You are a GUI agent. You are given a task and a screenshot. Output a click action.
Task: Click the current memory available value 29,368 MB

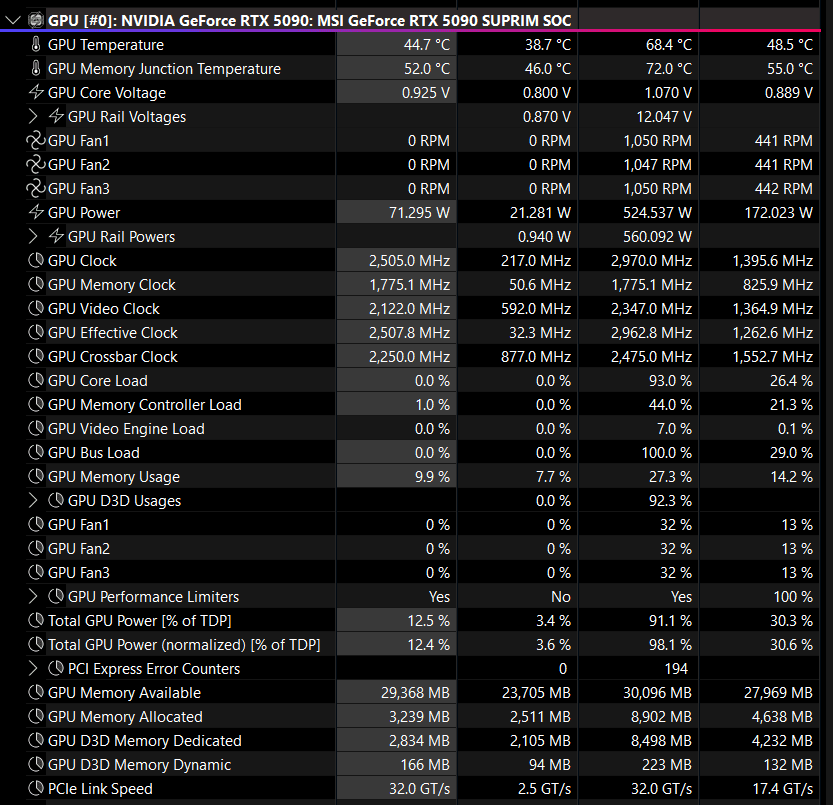pos(415,693)
